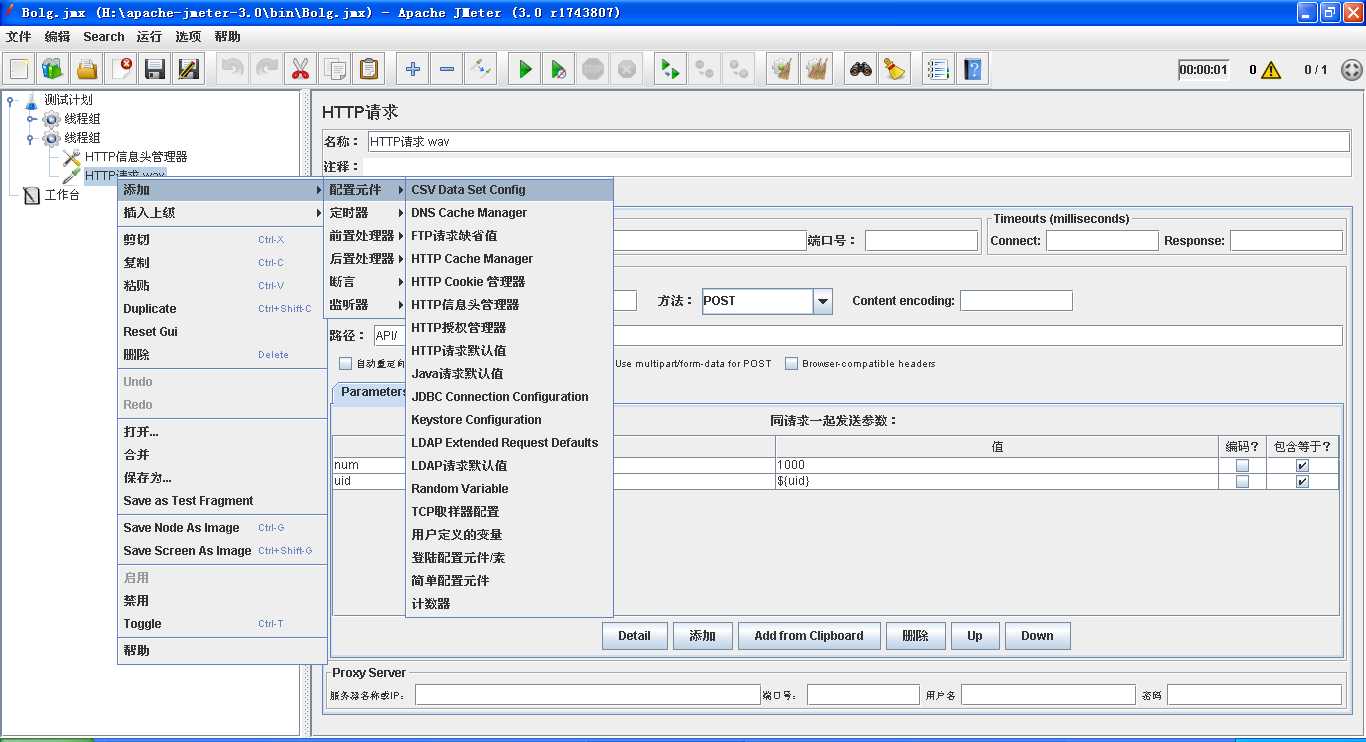
Task: Click the Save As toolbar icon
Action: pos(189,69)
